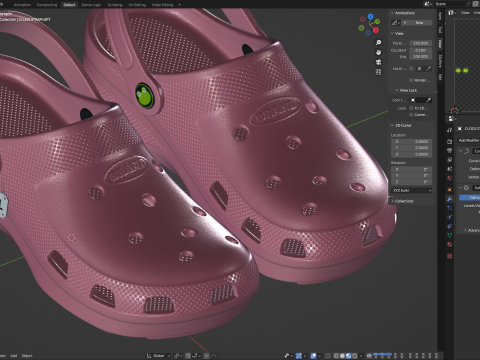480x360 pixels.
Task: Switch to the UV Editing workspace tab
Action: pyautogui.click(x=137, y=5)
